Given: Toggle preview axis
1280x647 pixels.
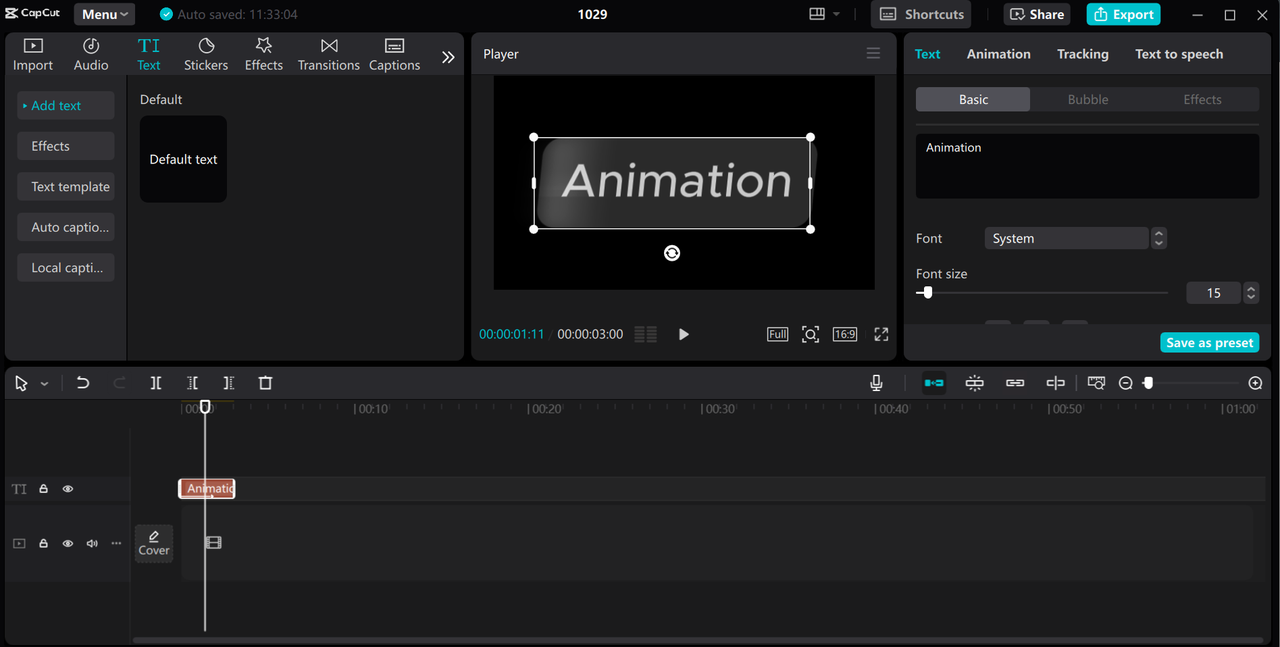Looking at the screenshot, I should (x=1055, y=383).
